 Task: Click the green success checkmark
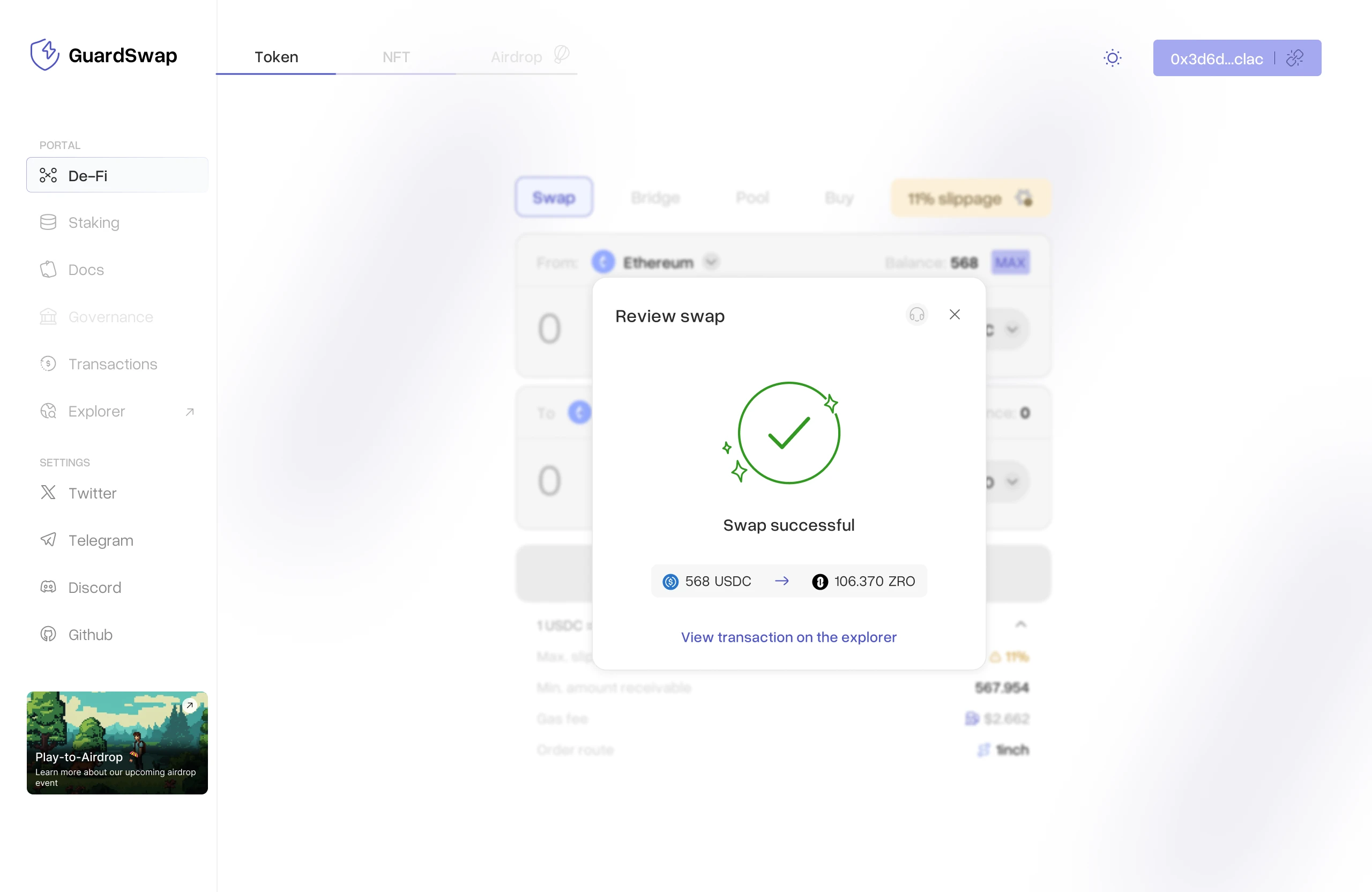[788, 433]
